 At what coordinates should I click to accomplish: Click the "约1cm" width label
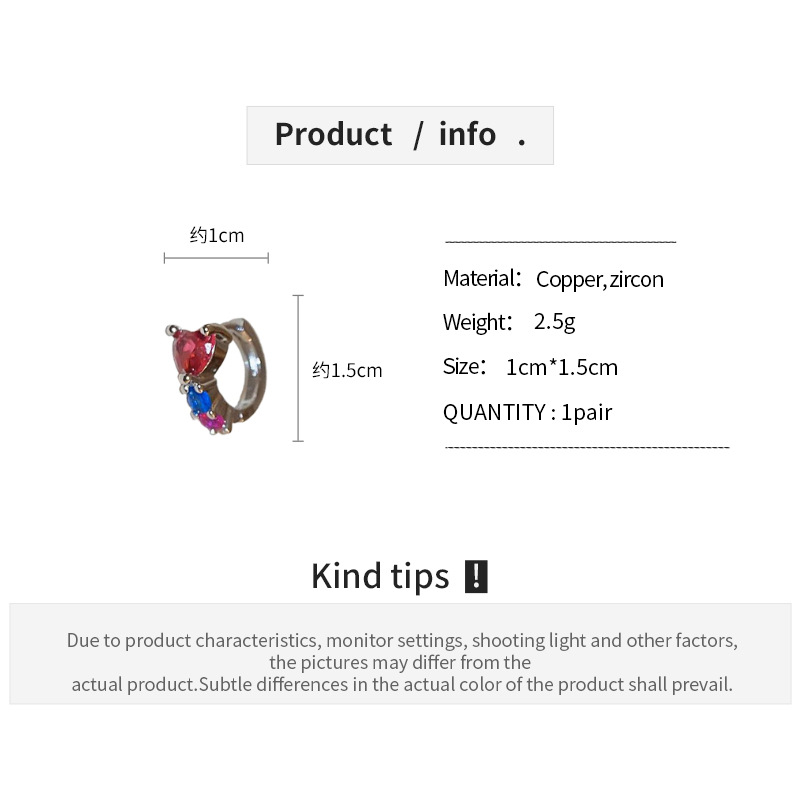point(217,236)
